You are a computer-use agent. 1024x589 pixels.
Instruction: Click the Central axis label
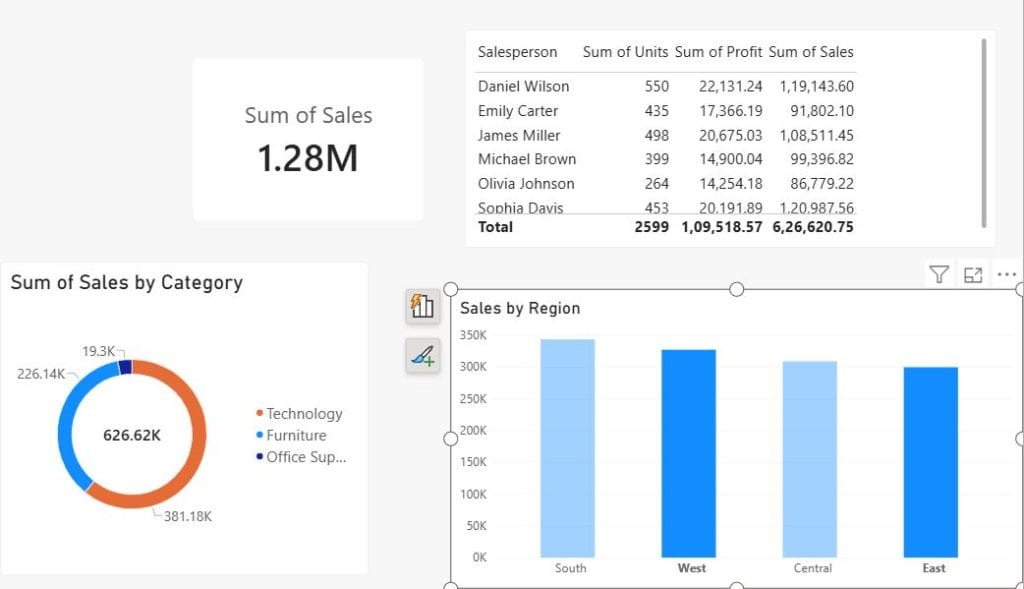[812, 568]
